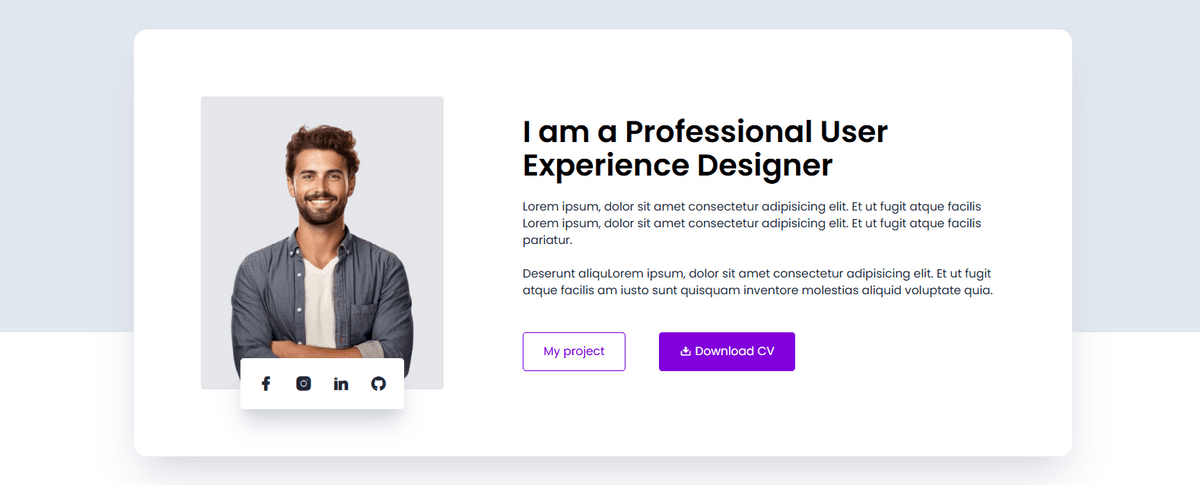Image resolution: width=1200 pixels, height=485 pixels.
Task: Open the LinkedIn icon link
Action: [x=341, y=384]
